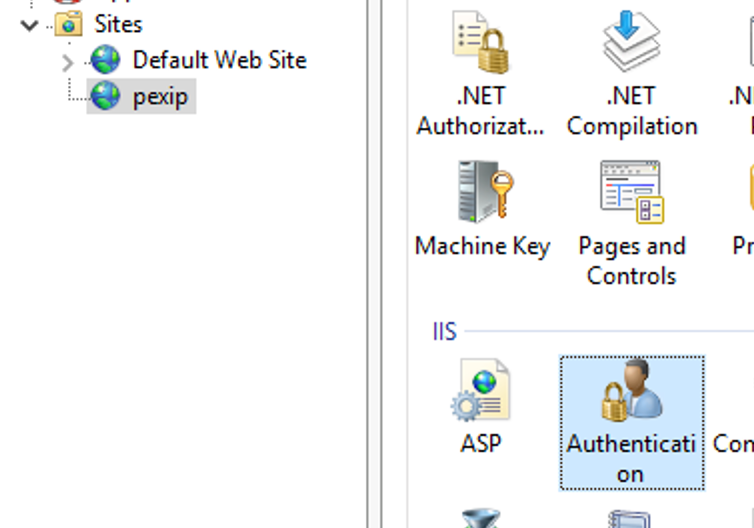The height and width of the screenshot is (528, 754).
Task: Click the Pages and Controls text label
Action: click(631, 260)
